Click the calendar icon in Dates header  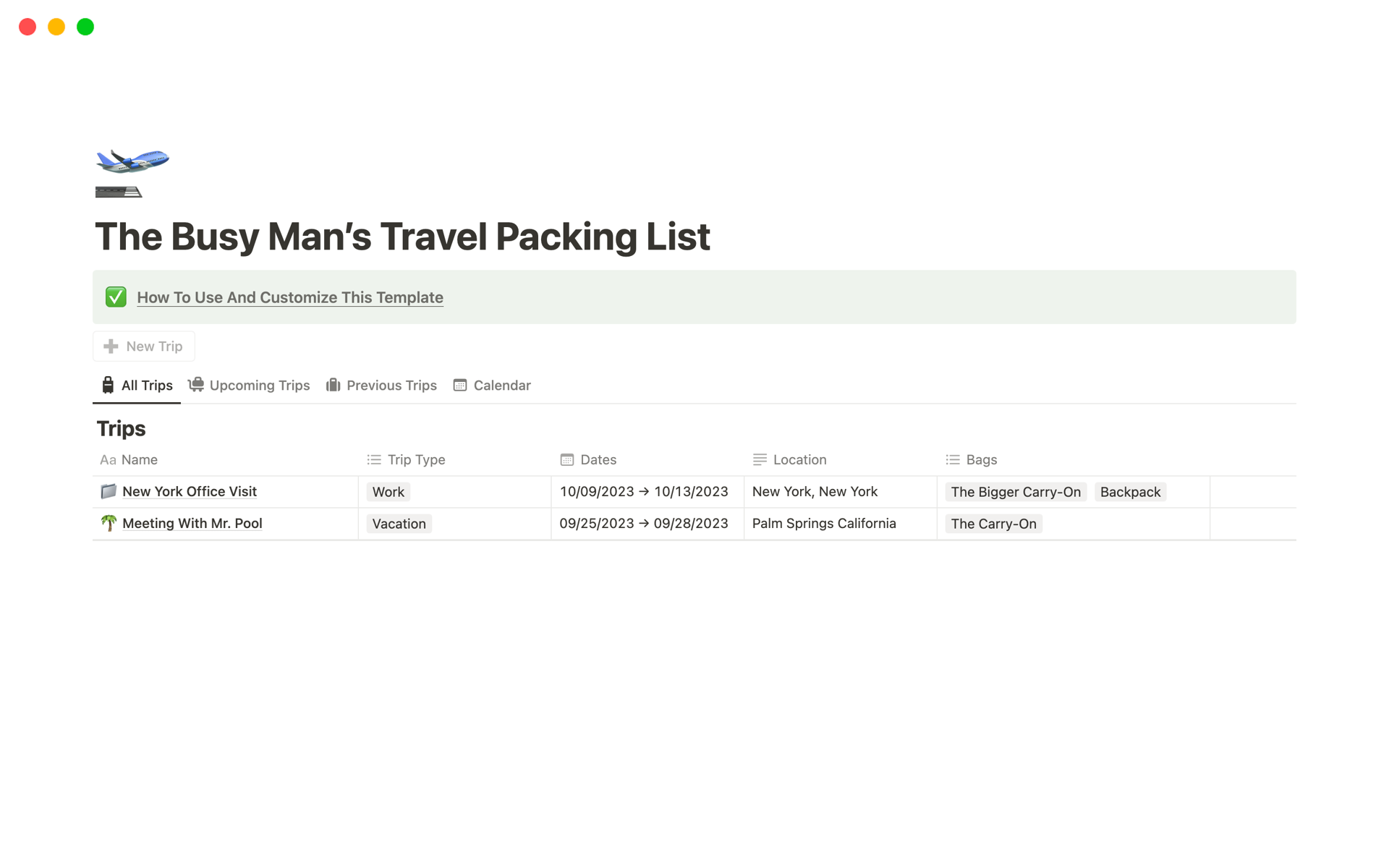(567, 460)
